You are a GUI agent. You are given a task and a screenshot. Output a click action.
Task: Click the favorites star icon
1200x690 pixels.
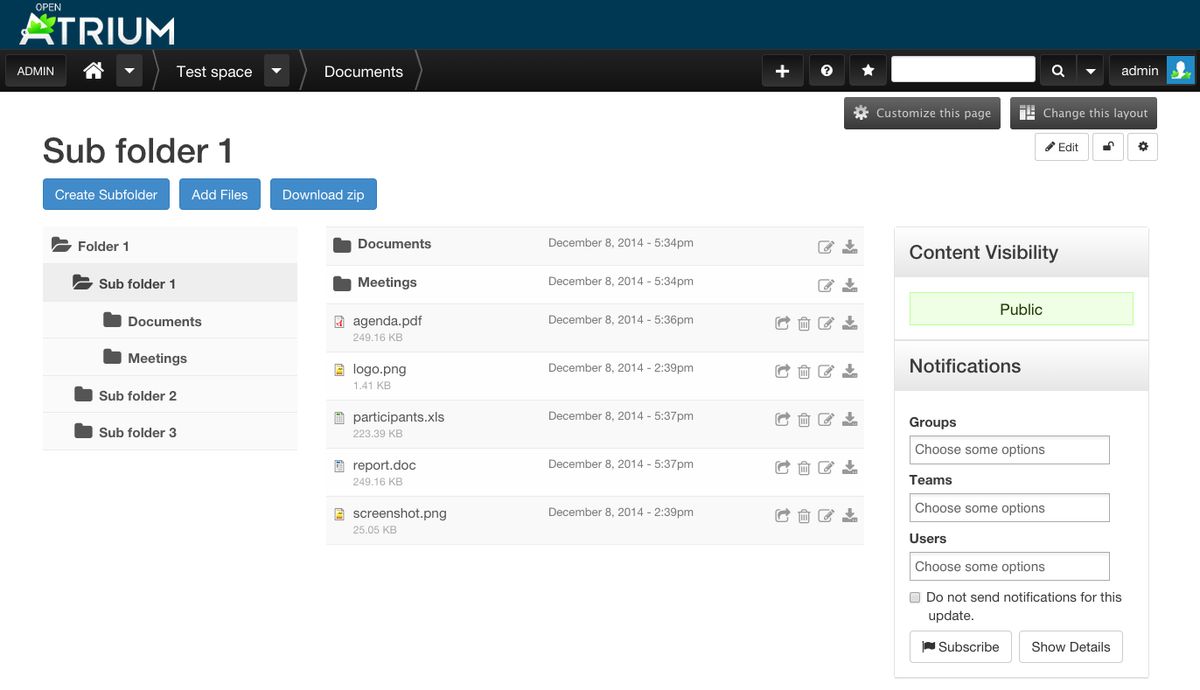click(867, 70)
